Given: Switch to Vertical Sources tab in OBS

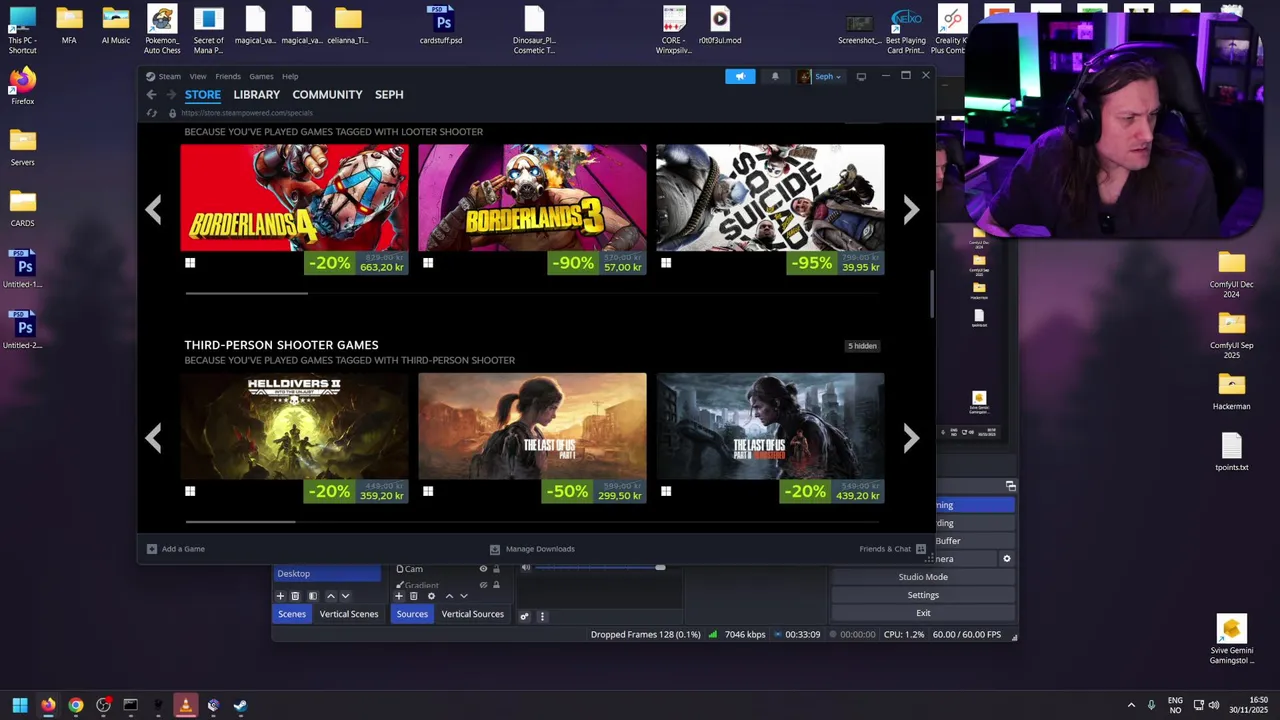Looking at the screenshot, I should [x=472, y=614].
